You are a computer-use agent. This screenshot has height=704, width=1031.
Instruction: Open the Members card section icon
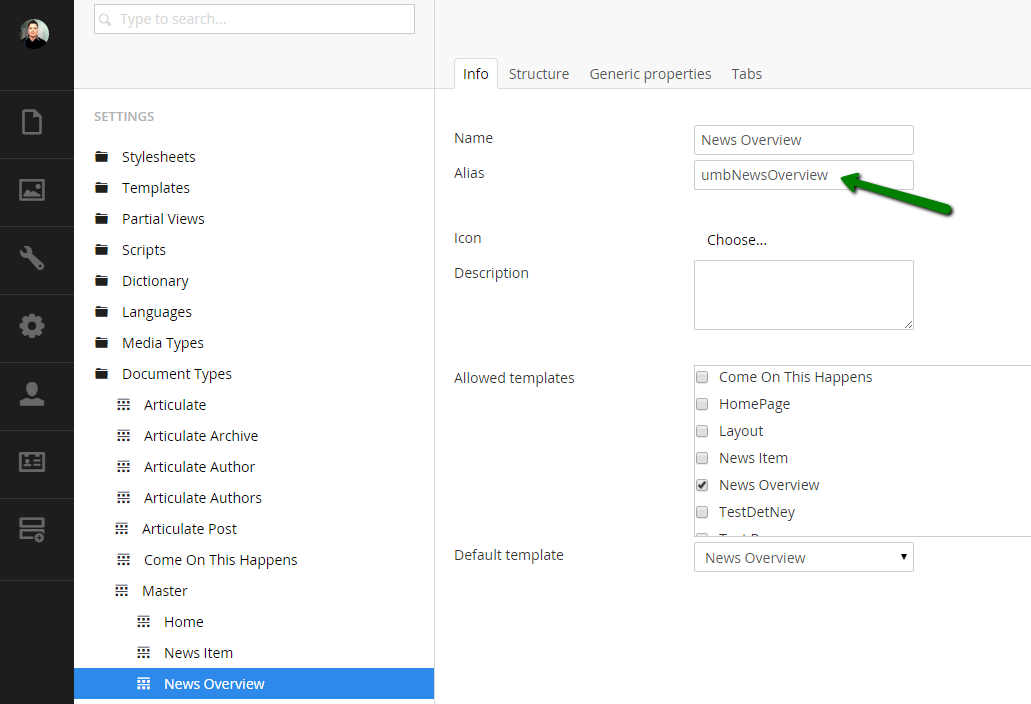point(32,461)
